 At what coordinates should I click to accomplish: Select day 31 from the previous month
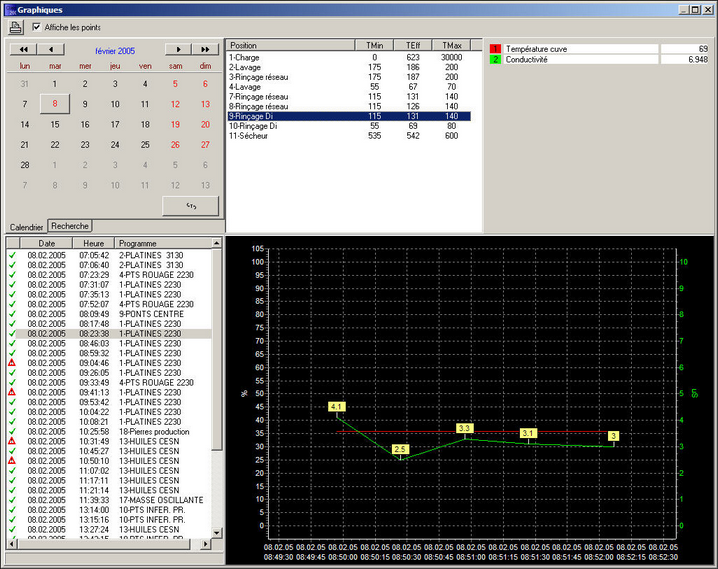point(25,84)
